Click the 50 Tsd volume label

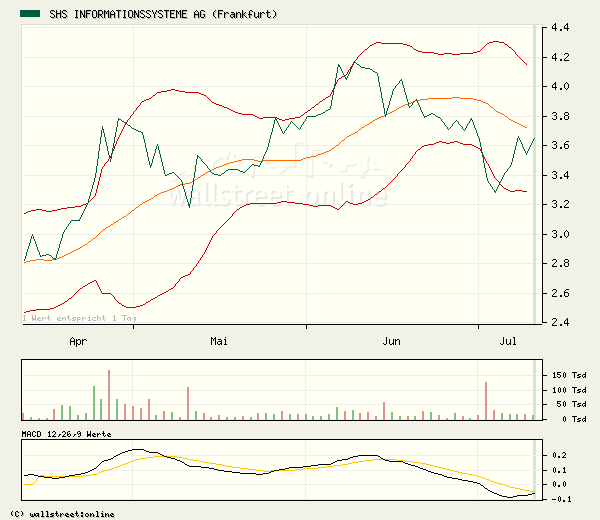click(x=571, y=404)
